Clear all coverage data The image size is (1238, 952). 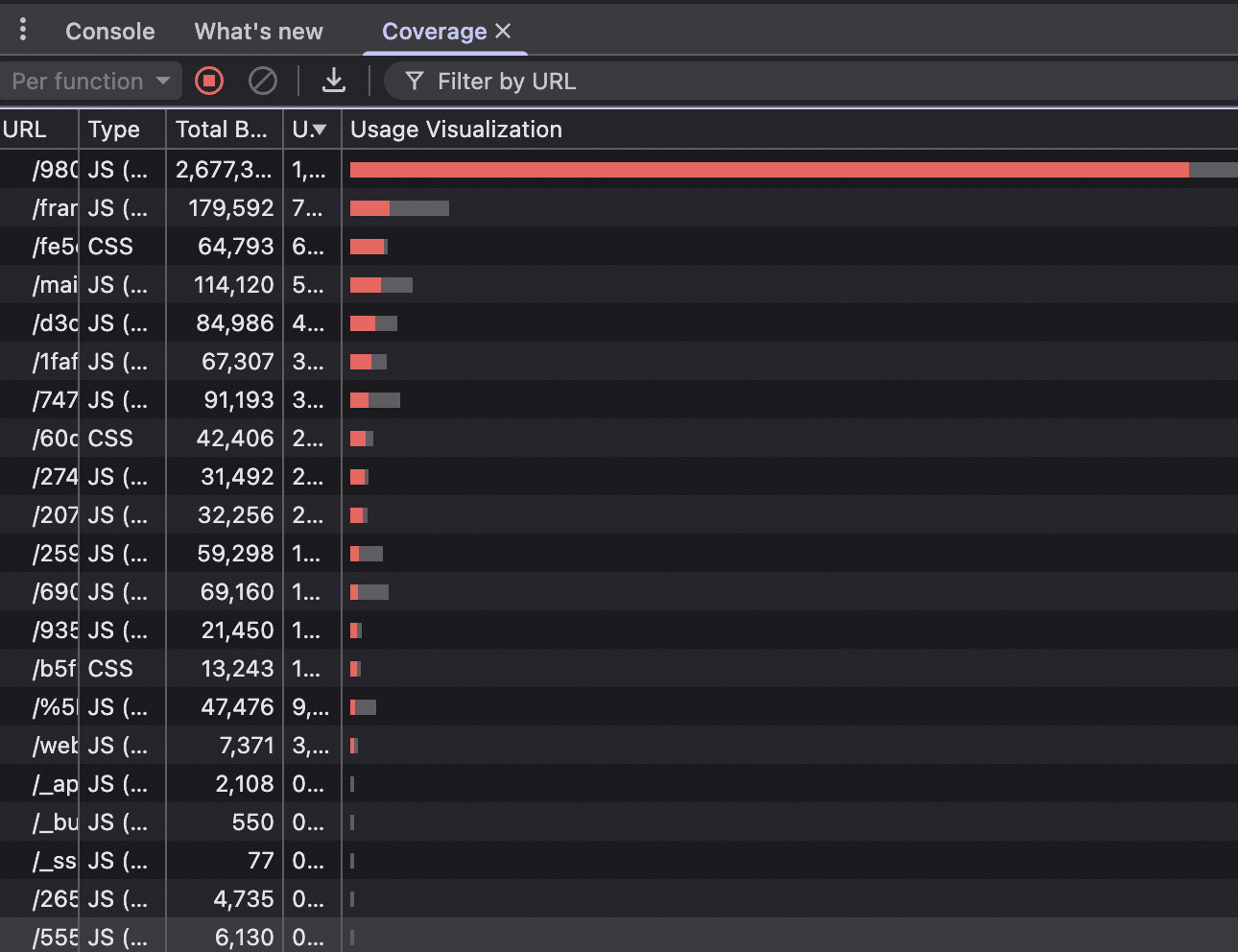[262, 81]
